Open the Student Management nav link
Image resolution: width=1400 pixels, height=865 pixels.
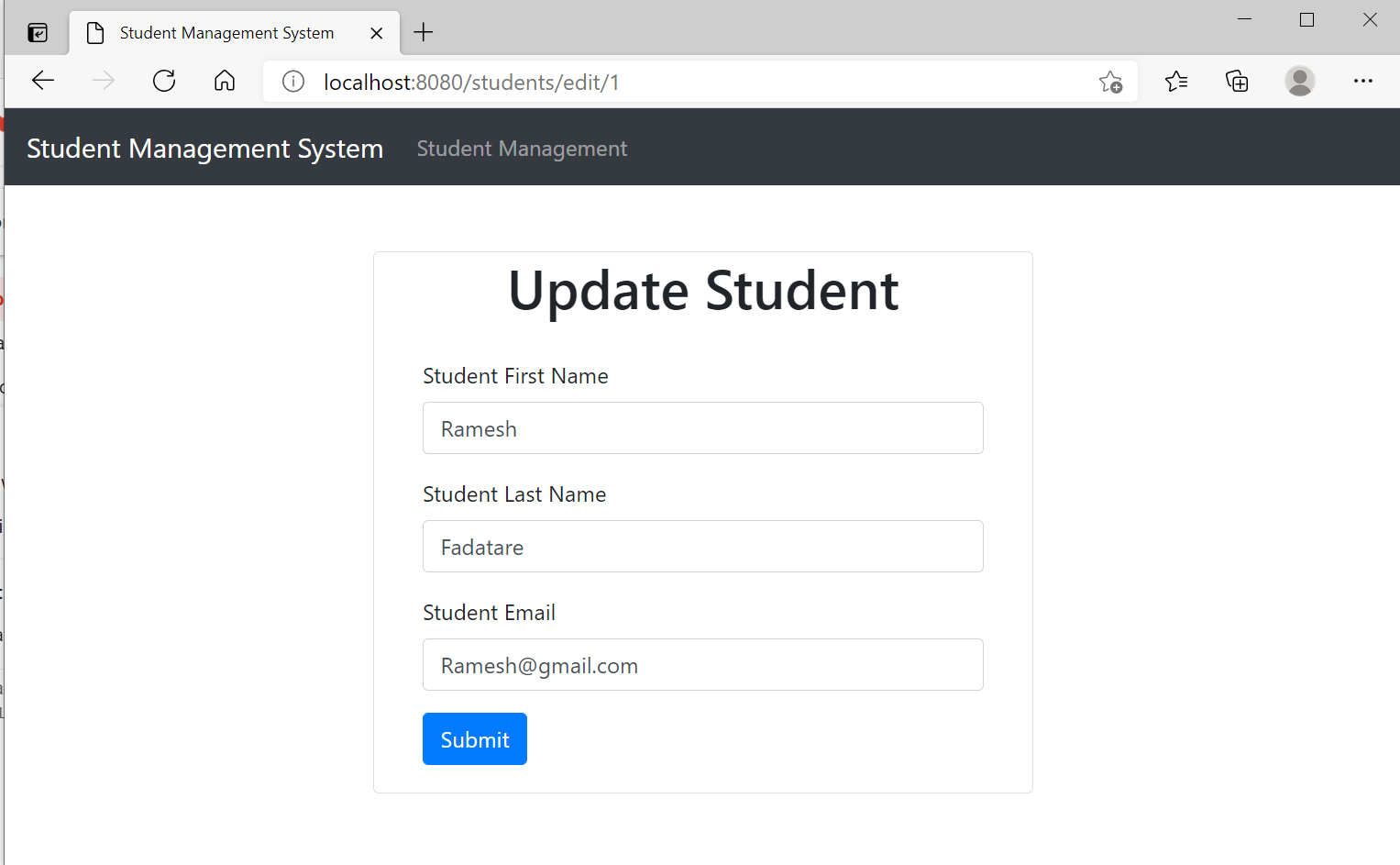point(522,149)
